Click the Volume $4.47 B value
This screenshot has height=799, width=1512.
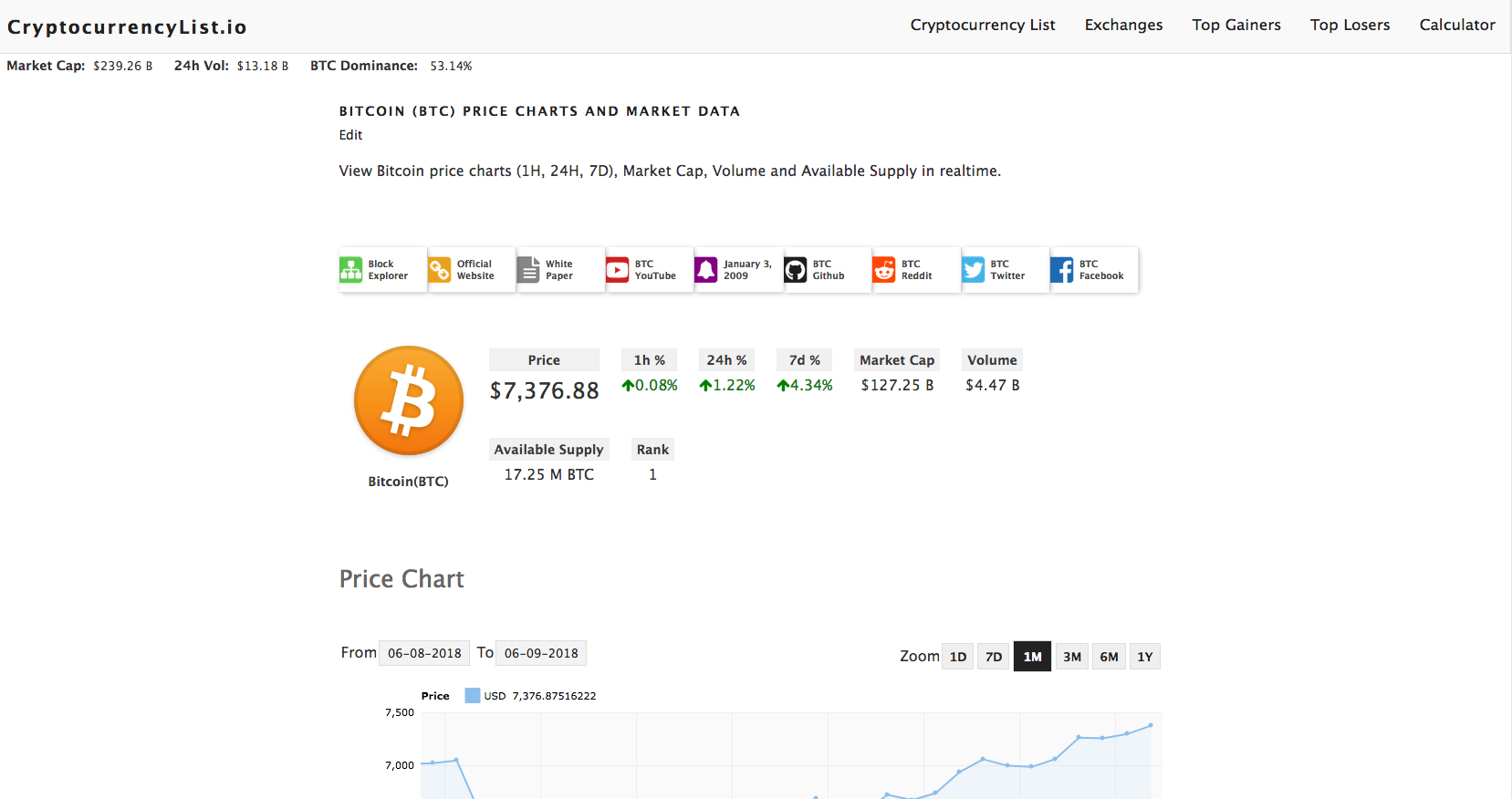coord(993,385)
